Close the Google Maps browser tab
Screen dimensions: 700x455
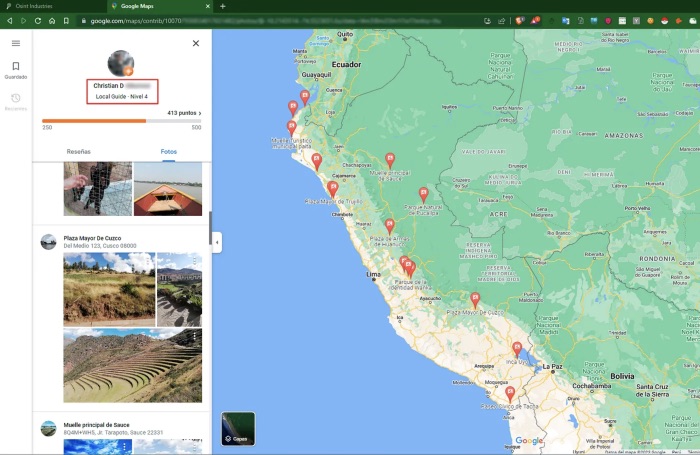click(208, 6)
